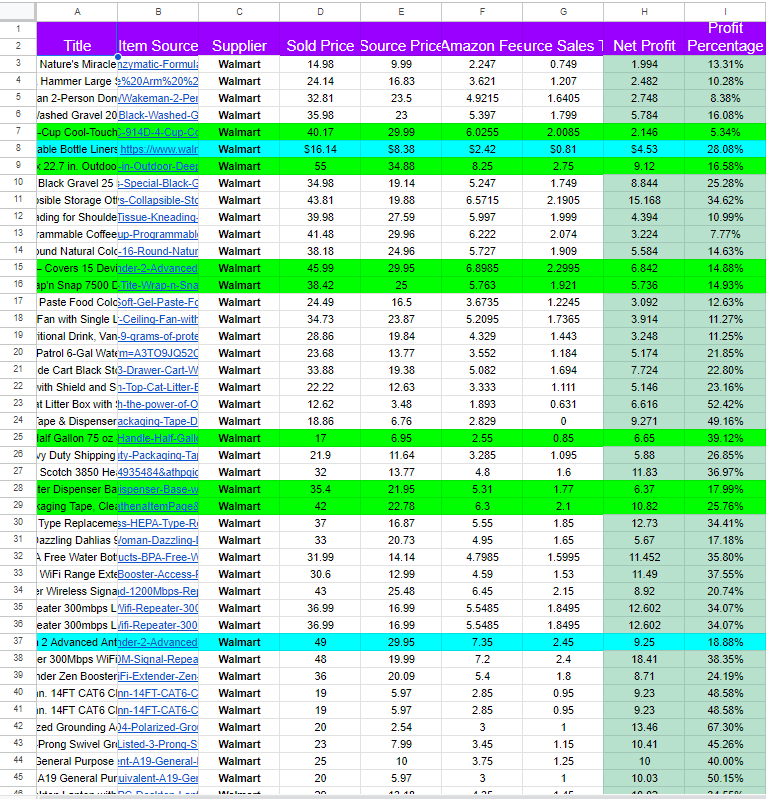The image size is (766, 799).
Task: Open the Nature's Miracle enzymatic formula link
Action: [158, 64]
